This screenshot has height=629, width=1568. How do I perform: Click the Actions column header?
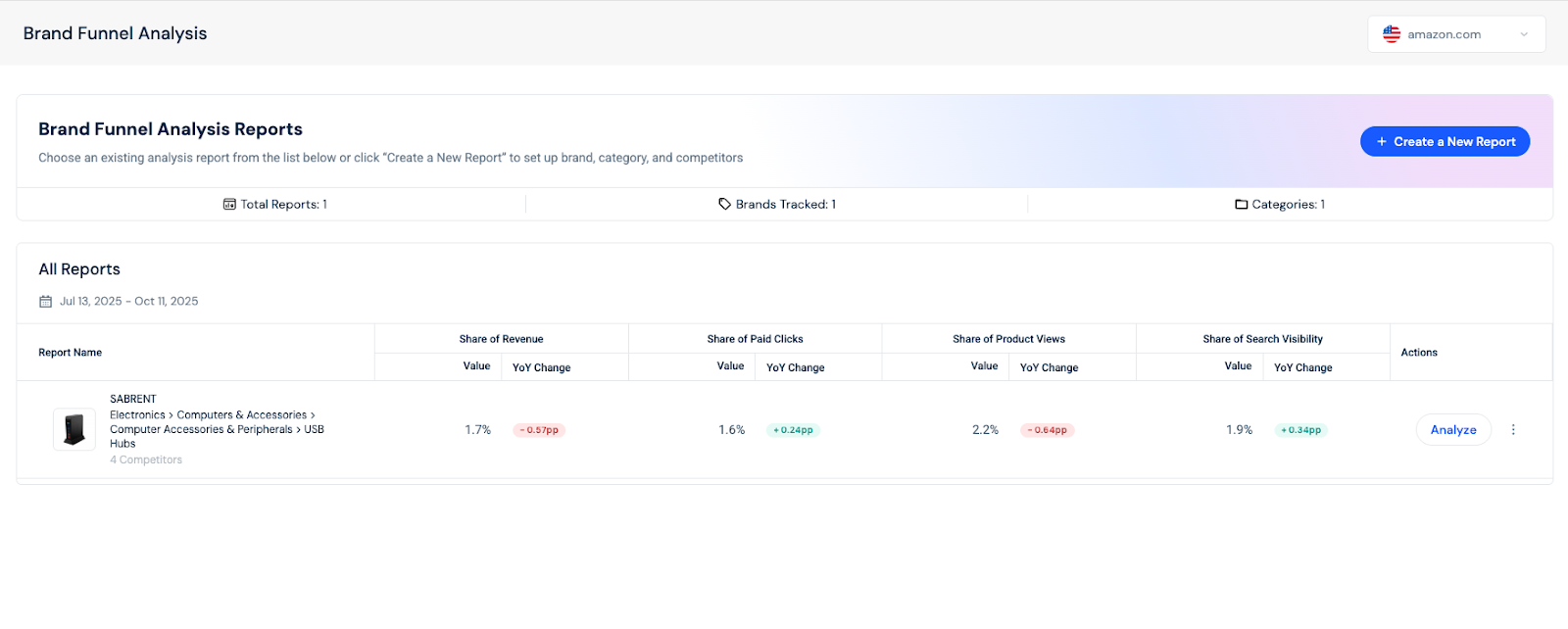1419,353
